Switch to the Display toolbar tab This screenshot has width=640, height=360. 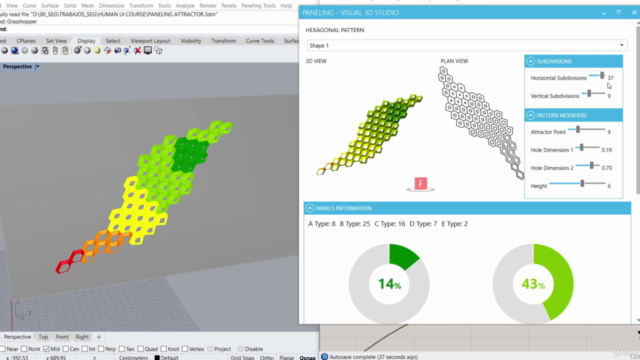(86, 41)
